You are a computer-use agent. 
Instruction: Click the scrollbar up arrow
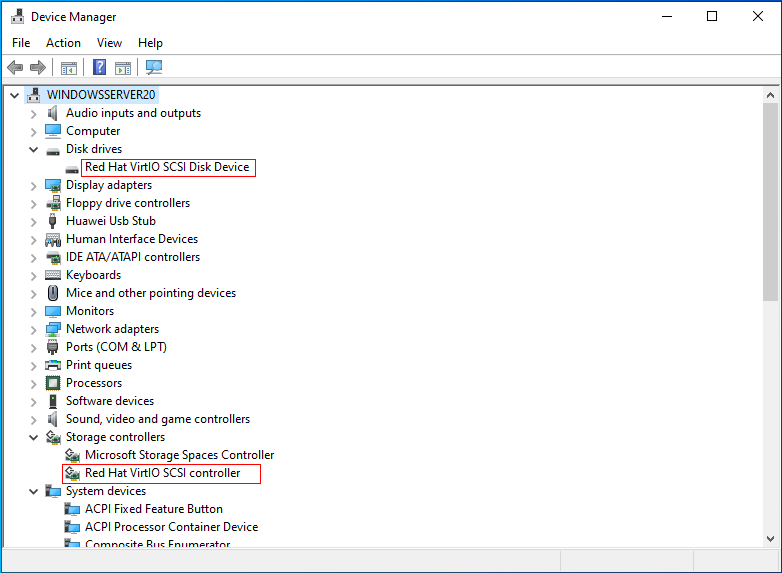771,95
